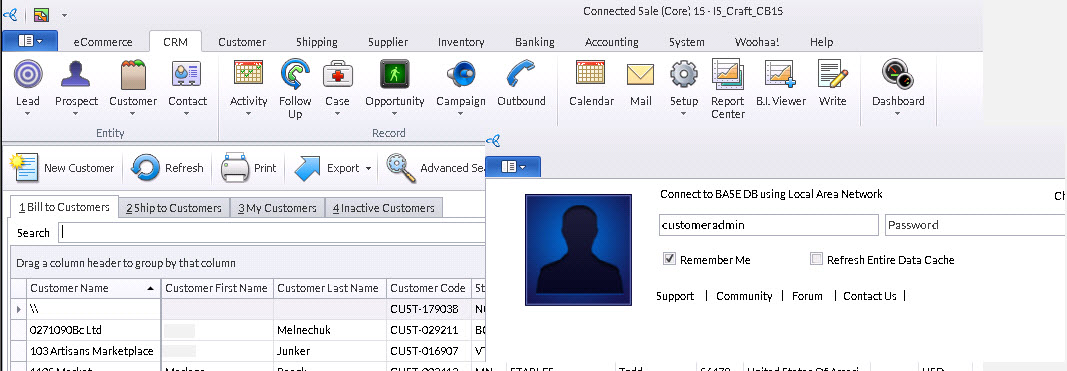Expand the Campaign dropdown arrow
This screenshot has width=1067, height=371.
tap(461, 114)
